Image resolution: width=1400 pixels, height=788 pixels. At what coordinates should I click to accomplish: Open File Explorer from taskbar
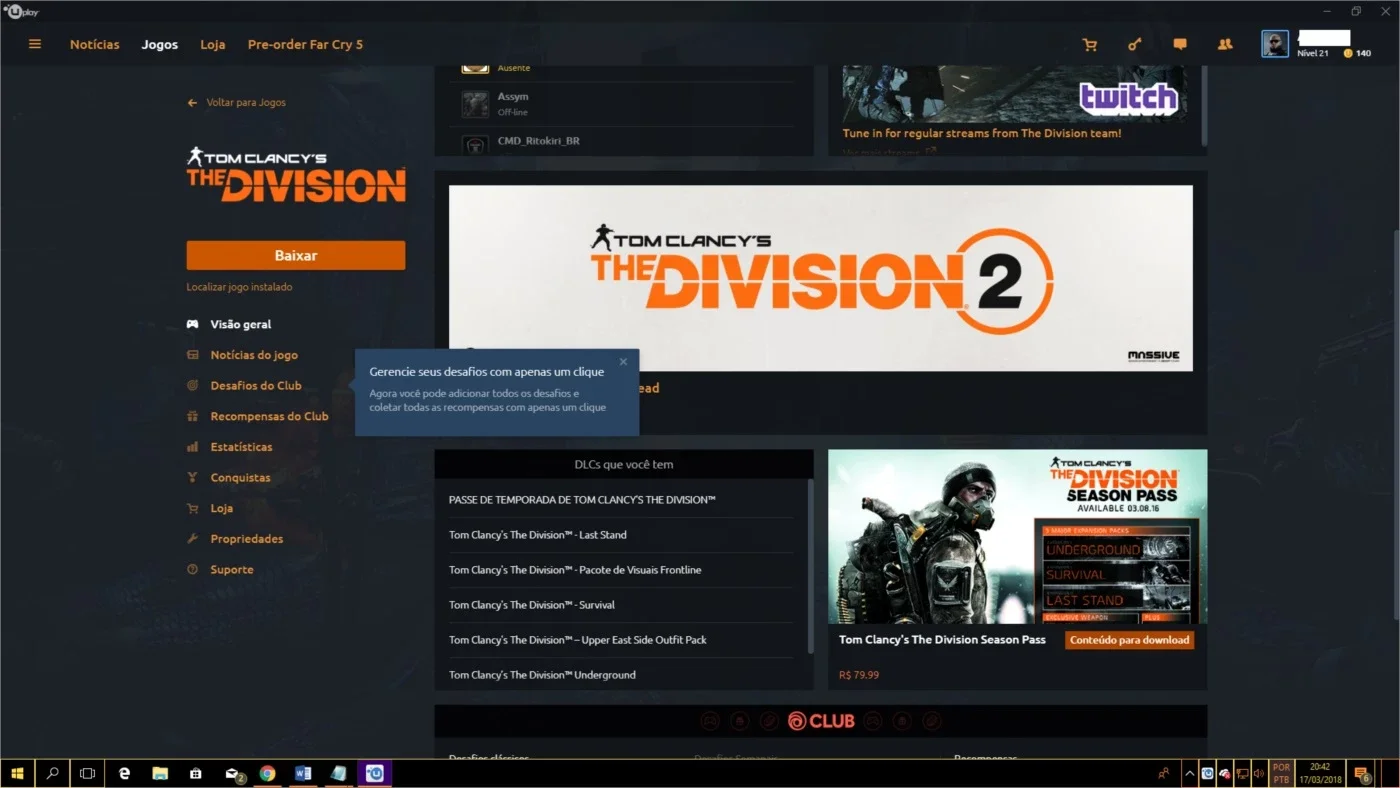(x=160, y=773)
